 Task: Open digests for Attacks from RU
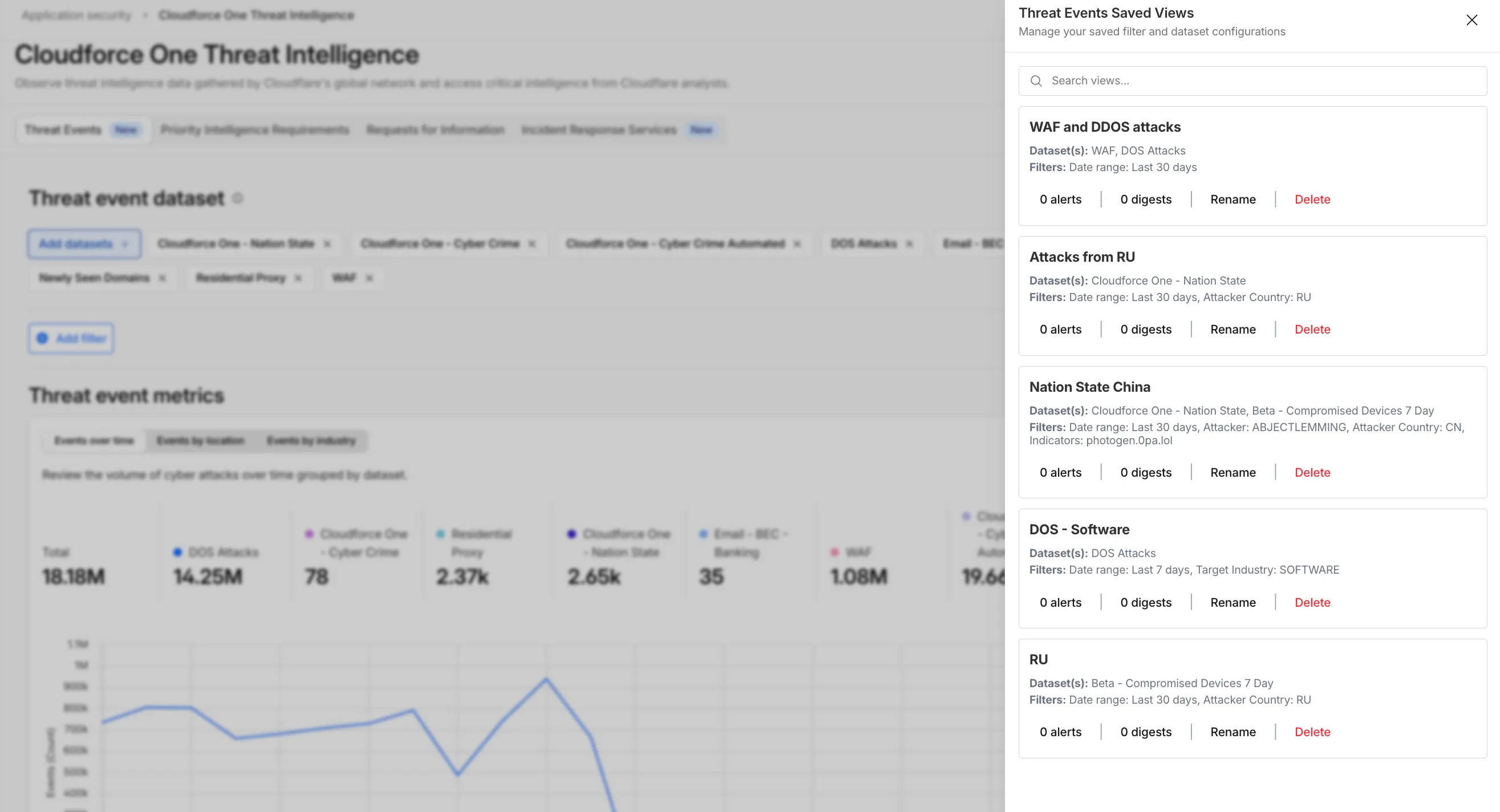pyautogui.click(x=1145, y=330)
